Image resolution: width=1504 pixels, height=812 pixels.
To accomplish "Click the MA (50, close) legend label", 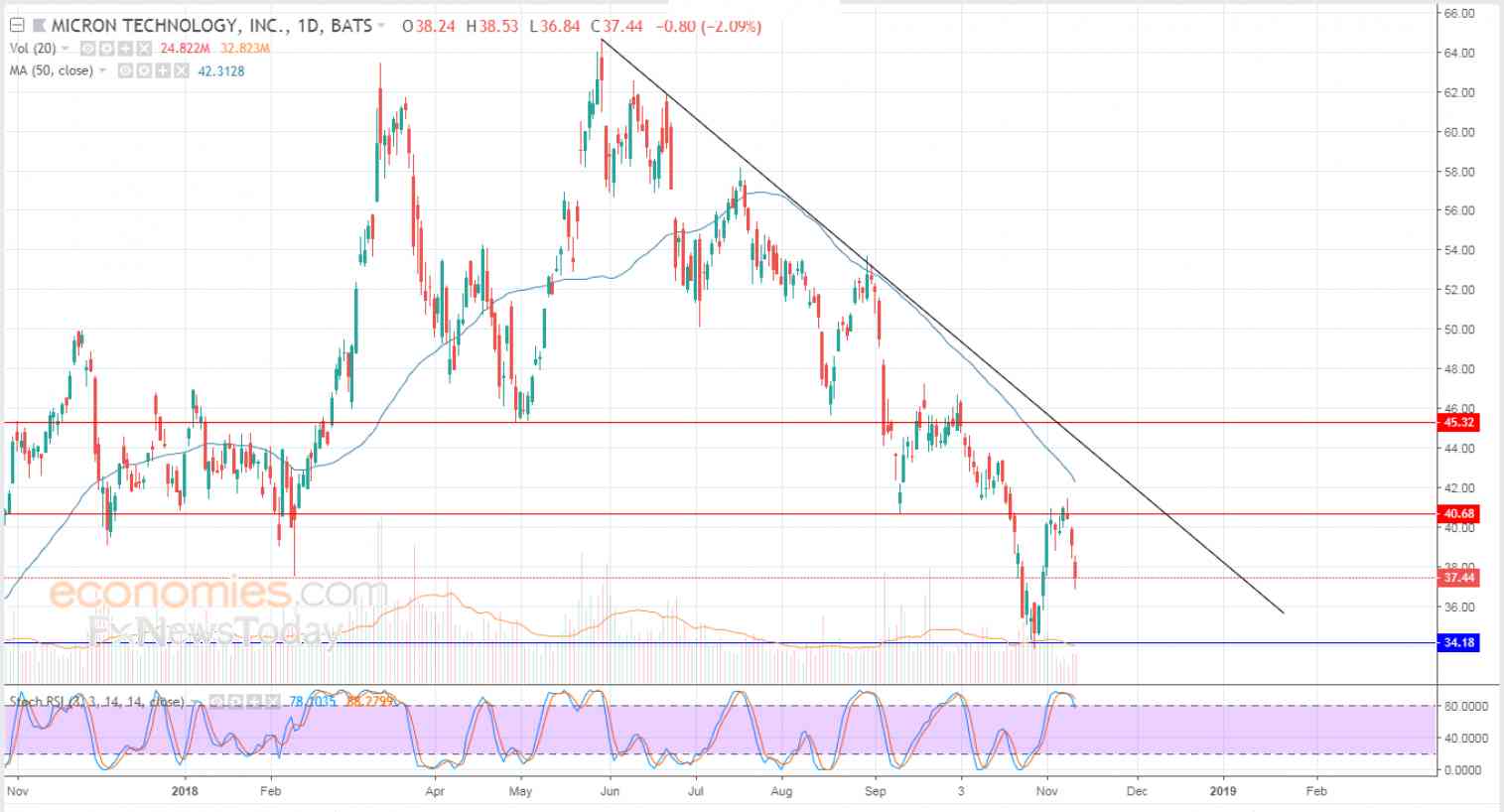I will pyautogui.click(x=52, y=70).
